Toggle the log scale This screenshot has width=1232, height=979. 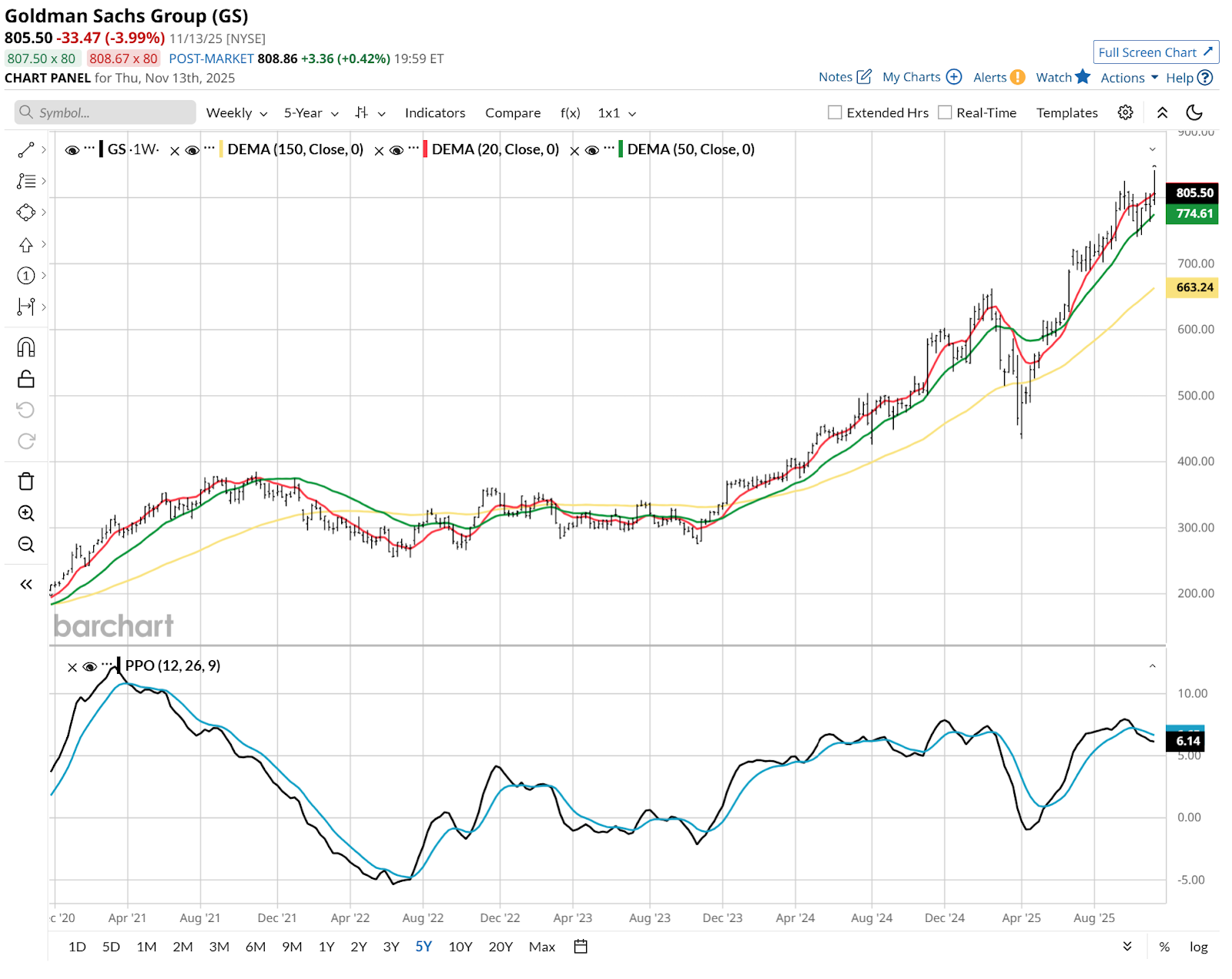[1199, 947]
